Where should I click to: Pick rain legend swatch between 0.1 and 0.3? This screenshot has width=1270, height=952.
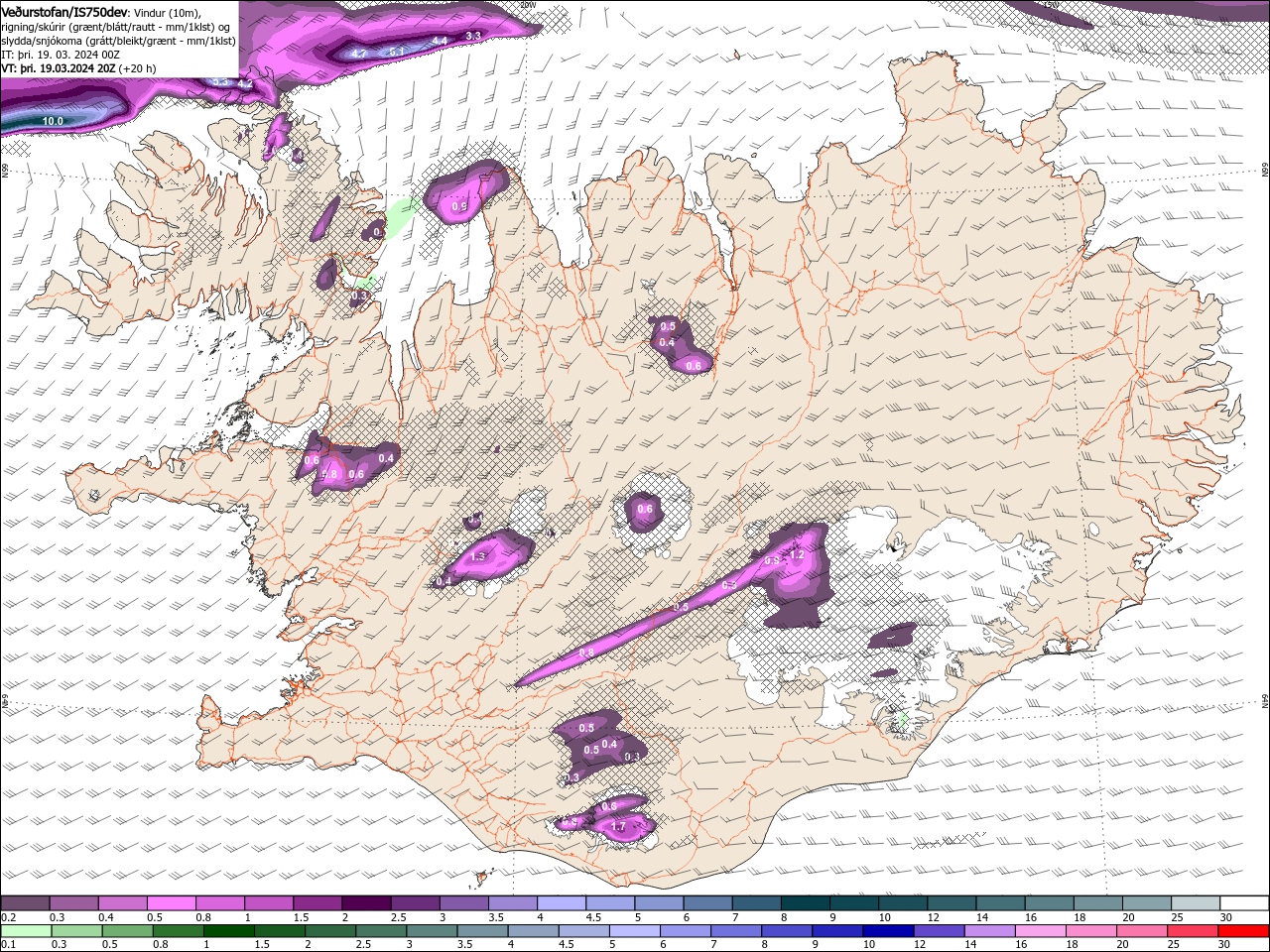(x=24, y=931)
